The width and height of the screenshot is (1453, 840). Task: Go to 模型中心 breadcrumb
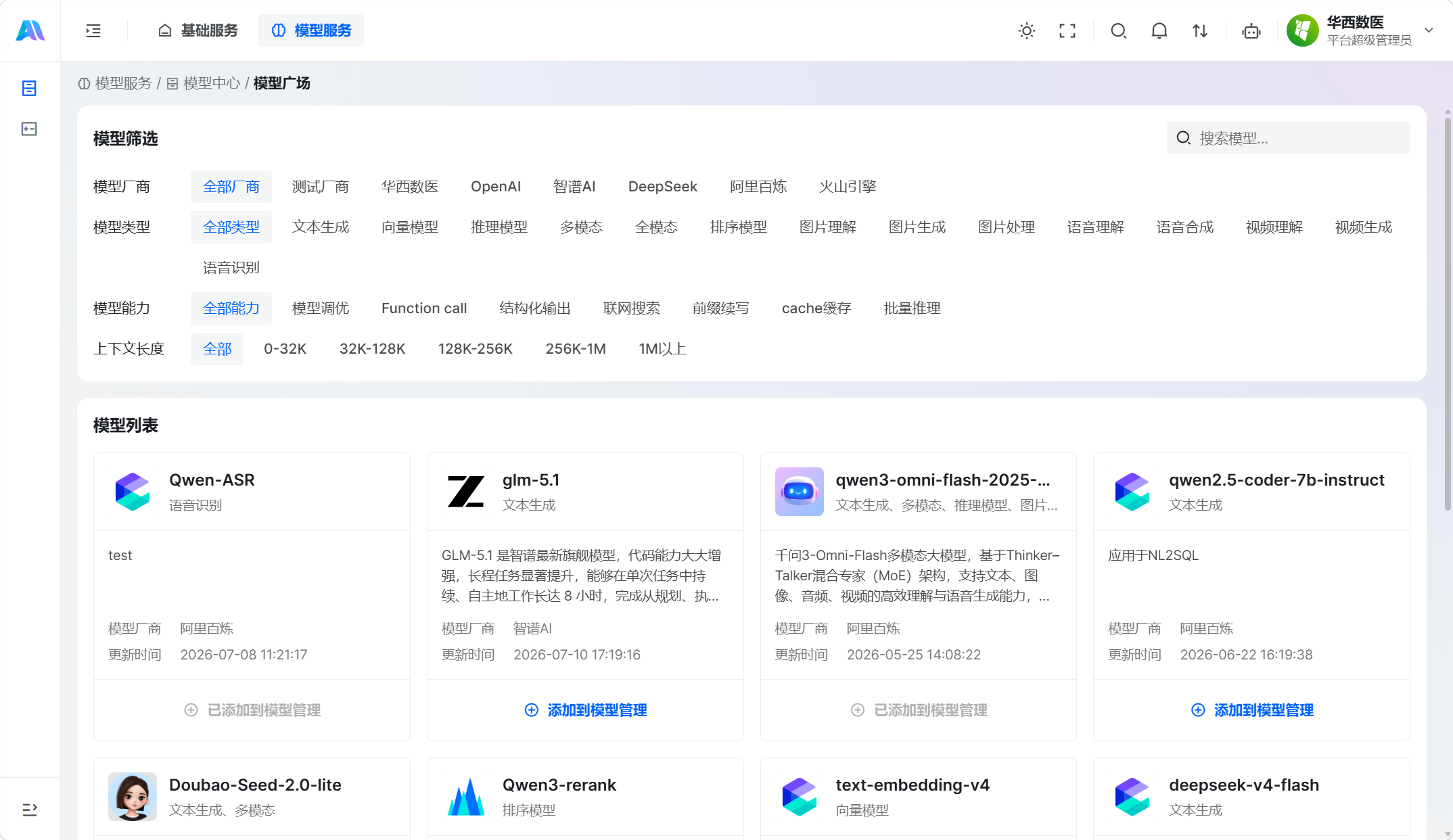(x=204, y=83)
